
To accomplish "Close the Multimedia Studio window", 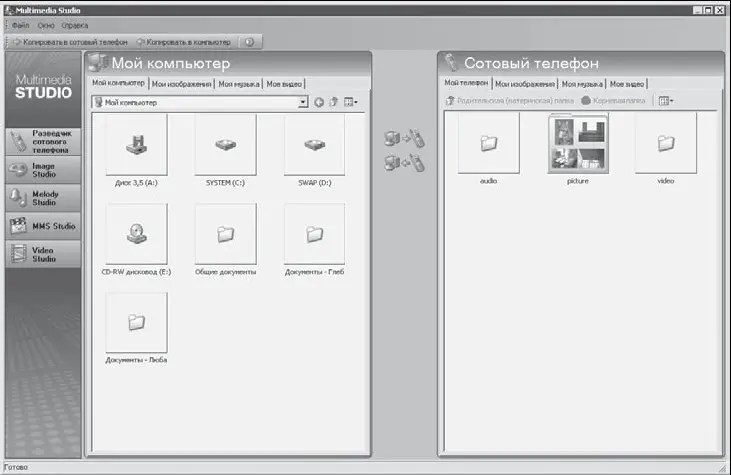I will [x=719, y=10].
